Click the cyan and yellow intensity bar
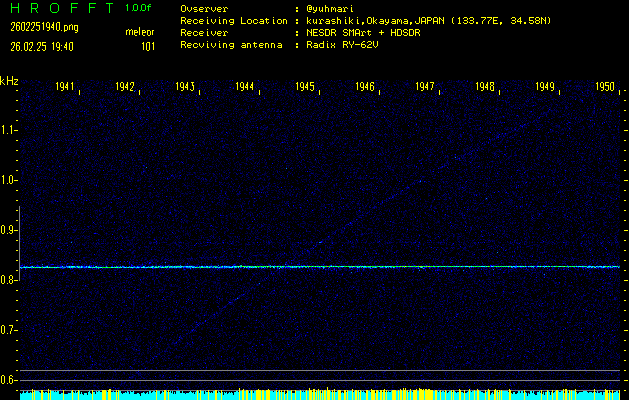Viewport: 629px width, 400px height. click(x=320, y=395)
